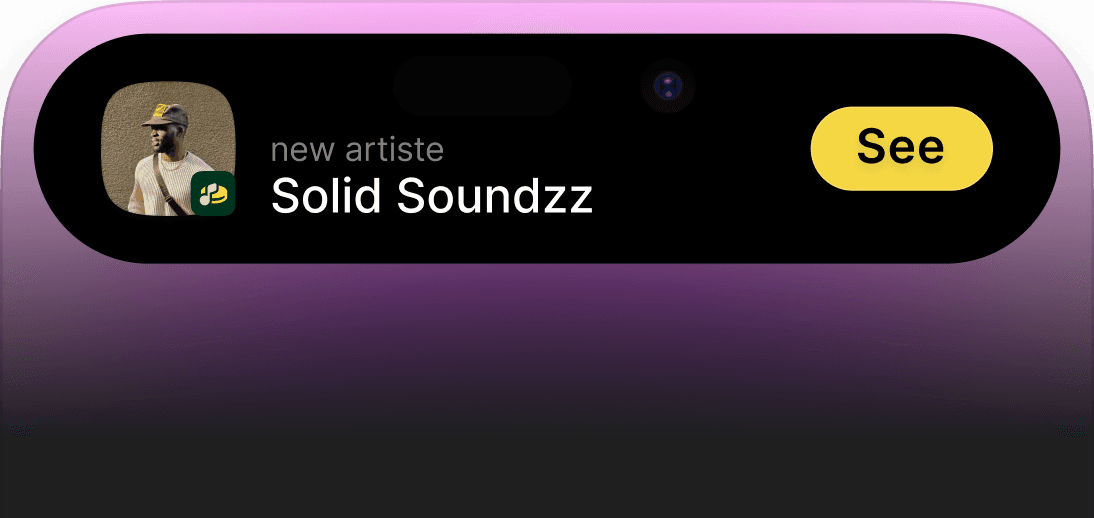Select the Solid Soundzz artist name
Screen dimensions: 1094x518
(431, 195)
